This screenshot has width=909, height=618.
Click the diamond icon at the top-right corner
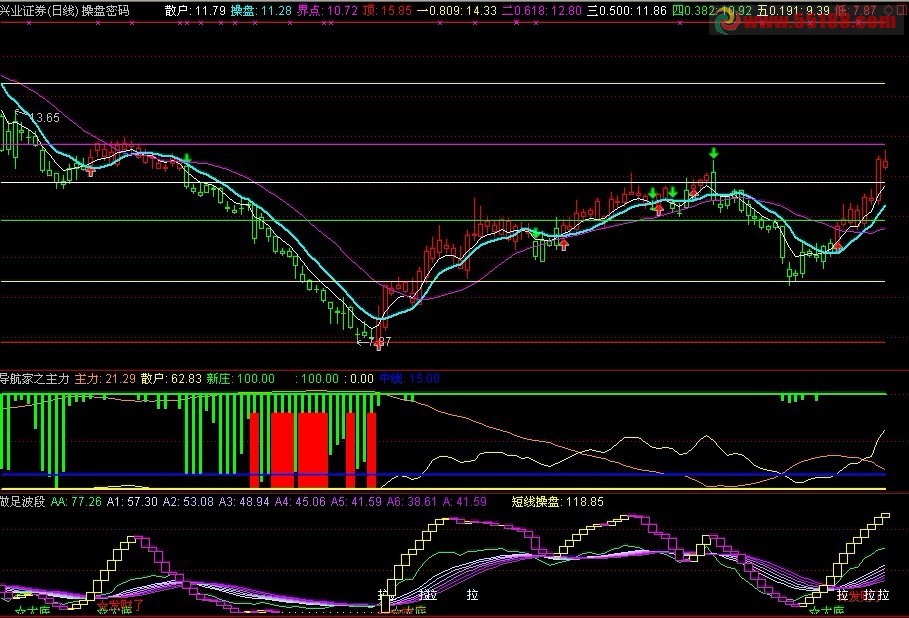889,10
